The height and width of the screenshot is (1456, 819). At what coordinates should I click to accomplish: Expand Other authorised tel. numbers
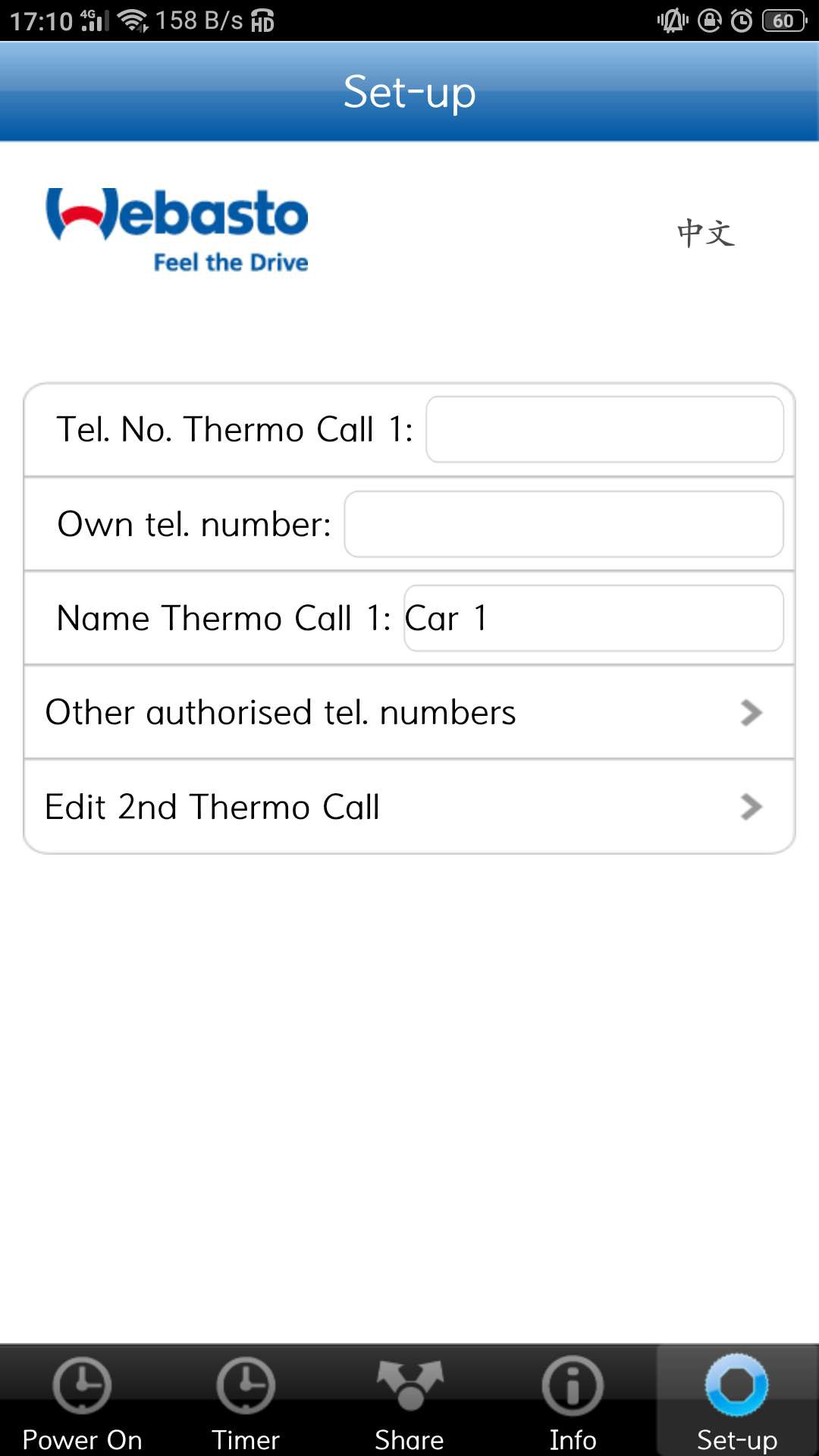pyautogui.click(x=409, y=711)
